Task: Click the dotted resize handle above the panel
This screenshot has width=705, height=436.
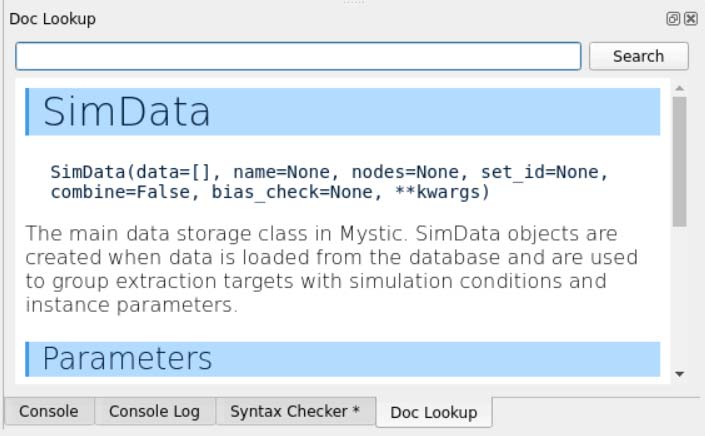Action: point(352,3)
